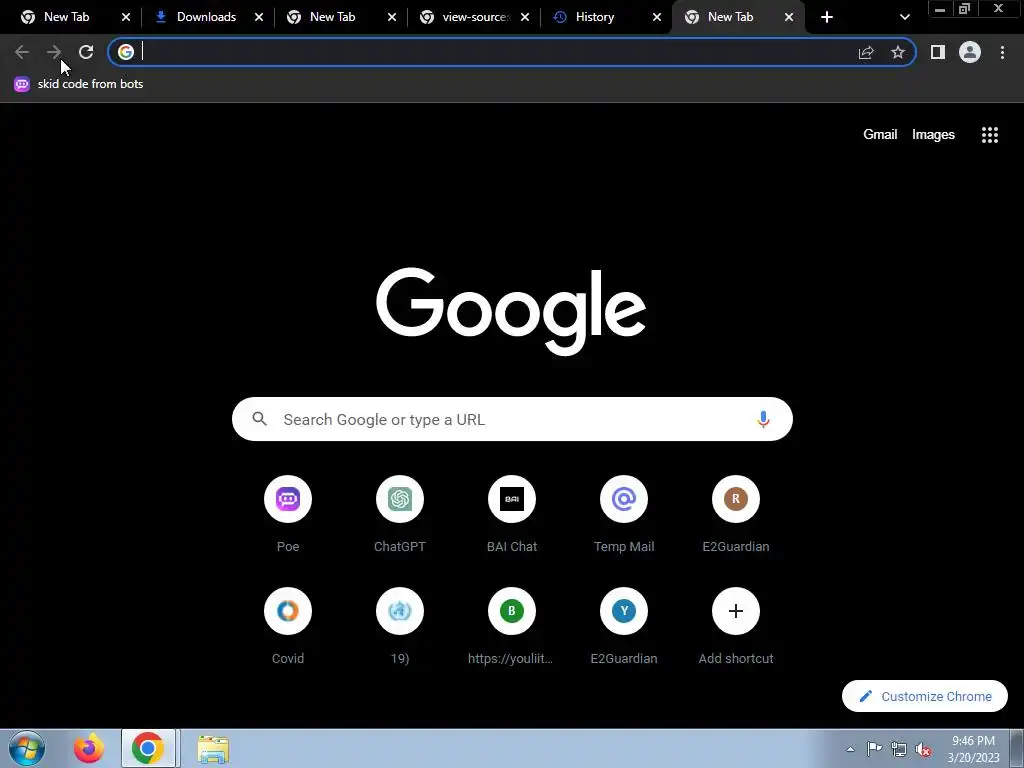Open Chrome's three-dot menu
This screenshot has height=768, width=1024.
coord(1002,52)
